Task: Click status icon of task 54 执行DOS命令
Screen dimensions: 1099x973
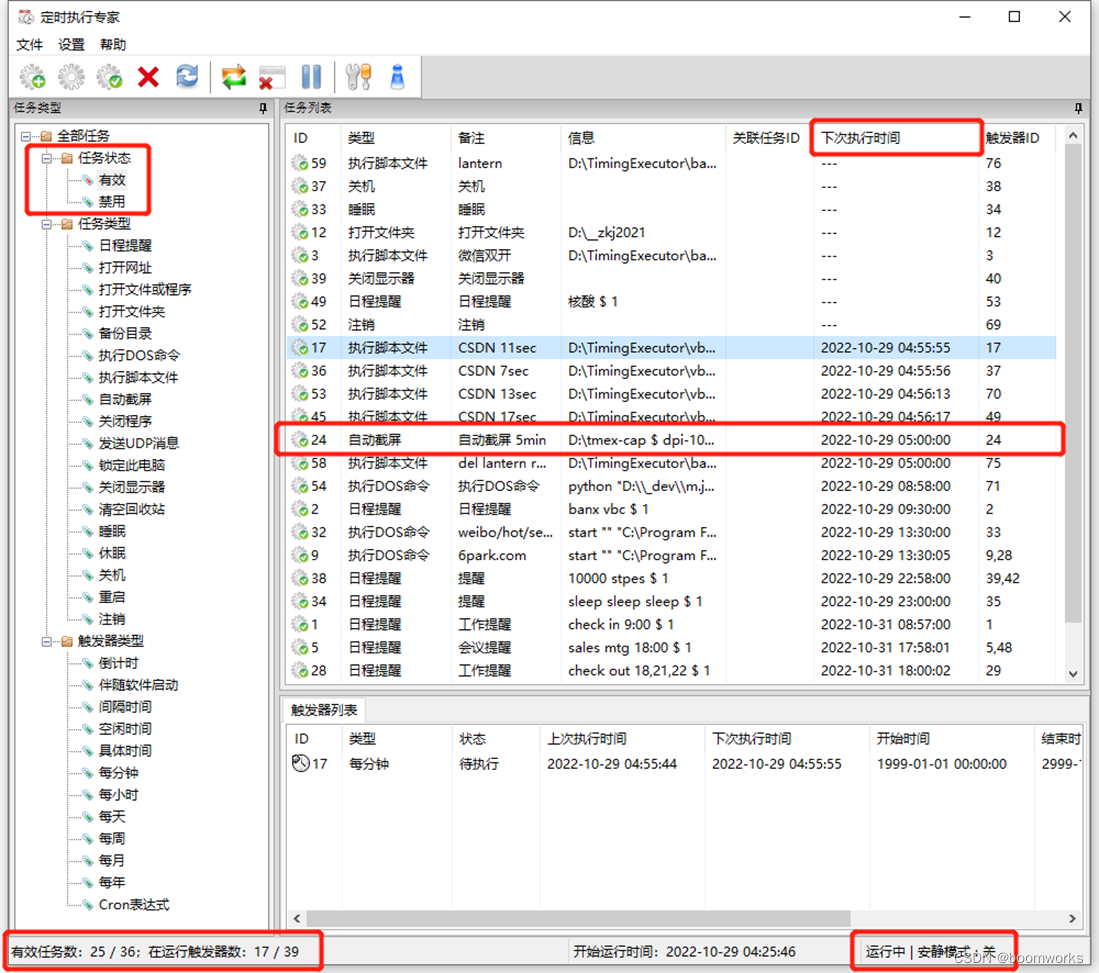Action: point(300,486)
